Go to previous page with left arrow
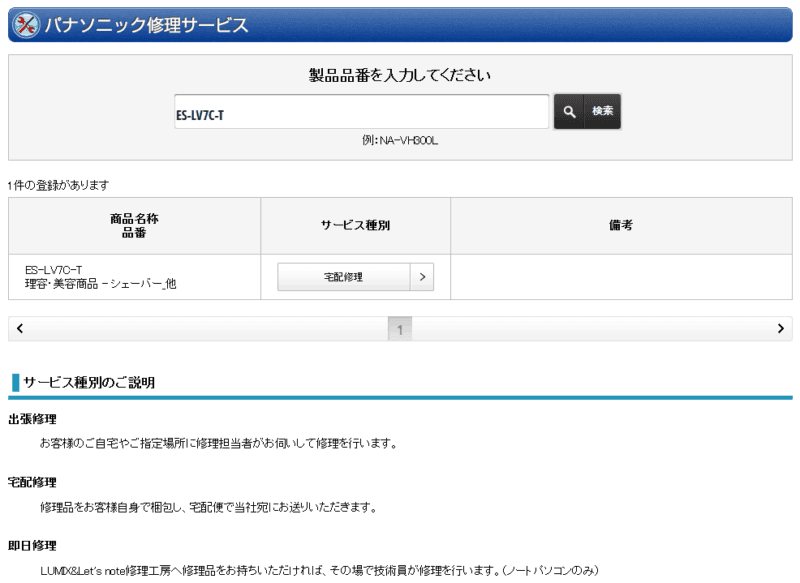The height and width of the screenshot is (583, 800). [20, 328]
